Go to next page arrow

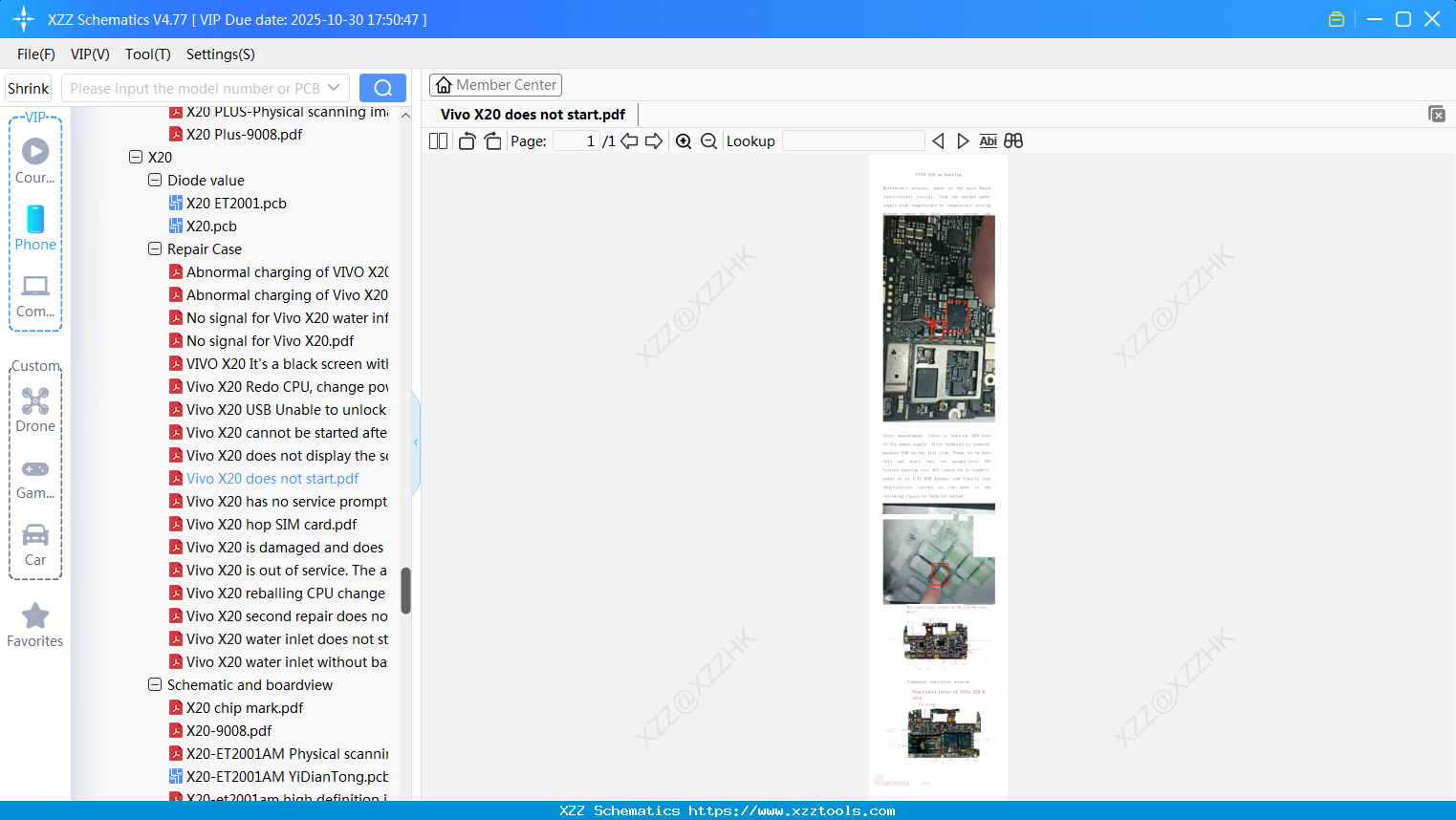[654, 141]
